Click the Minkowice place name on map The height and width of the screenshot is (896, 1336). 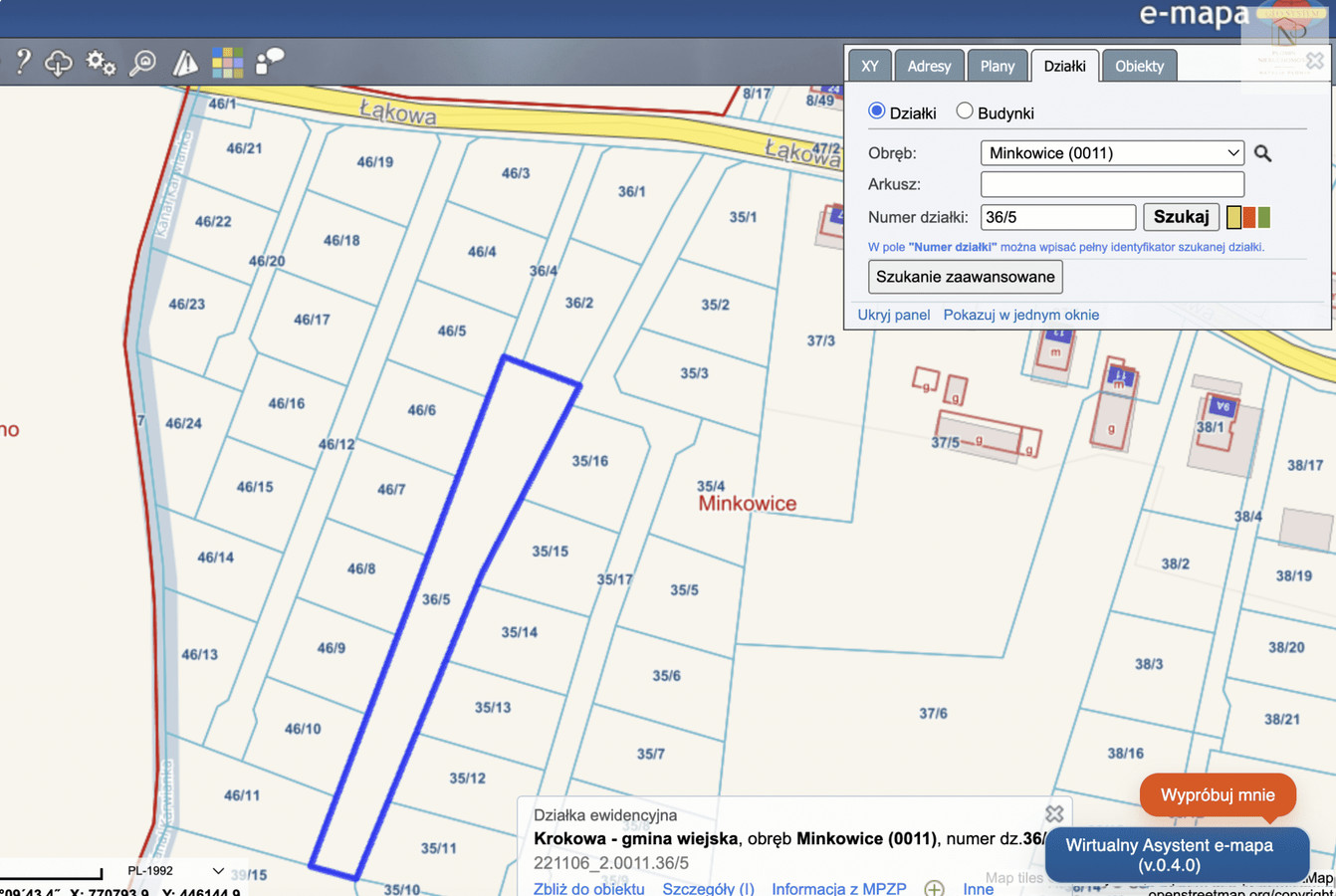click(748, 504)
